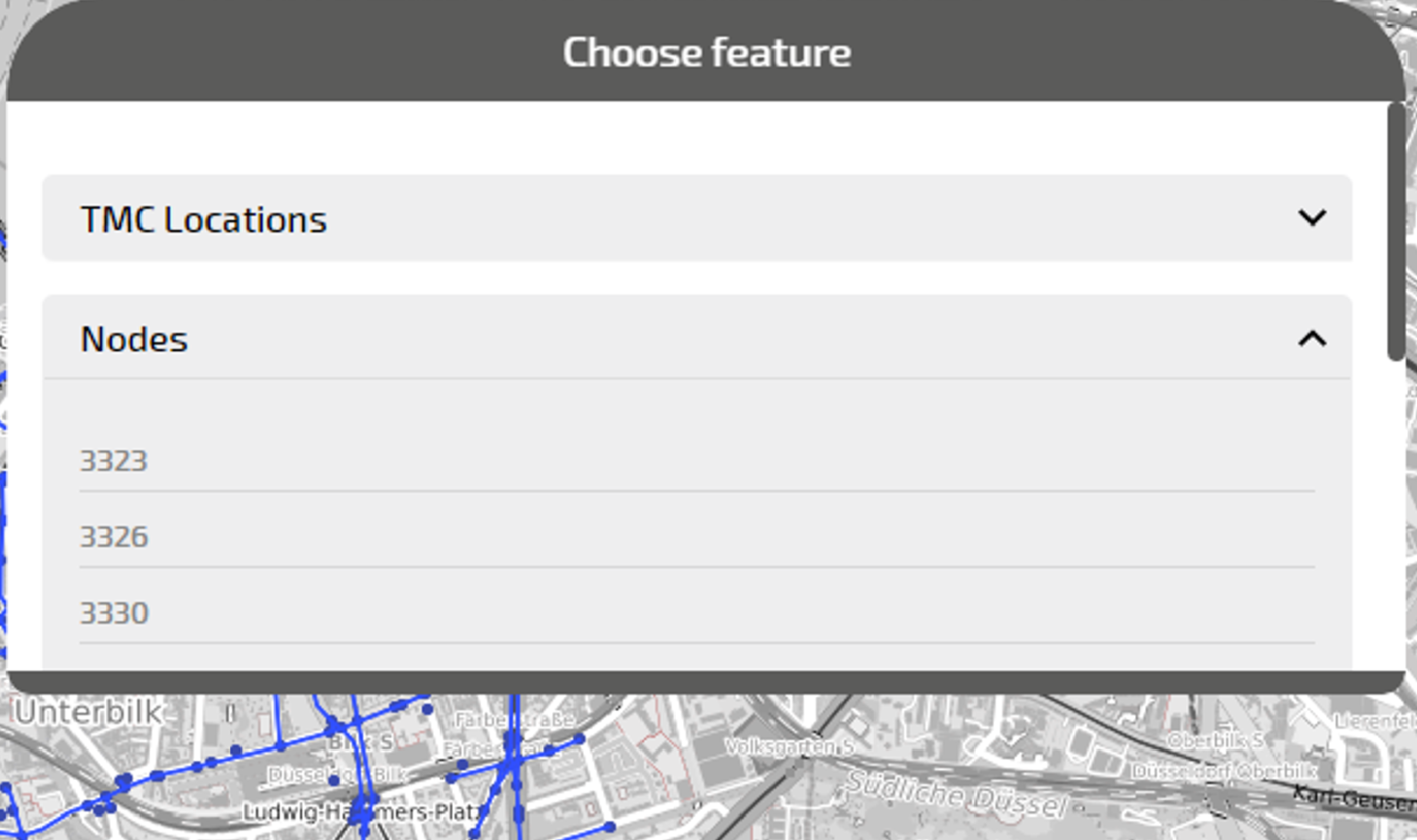Screen dimensions: 1417x840
Task: Click the Choose feature dialog title
Action: tap(707, 53)
